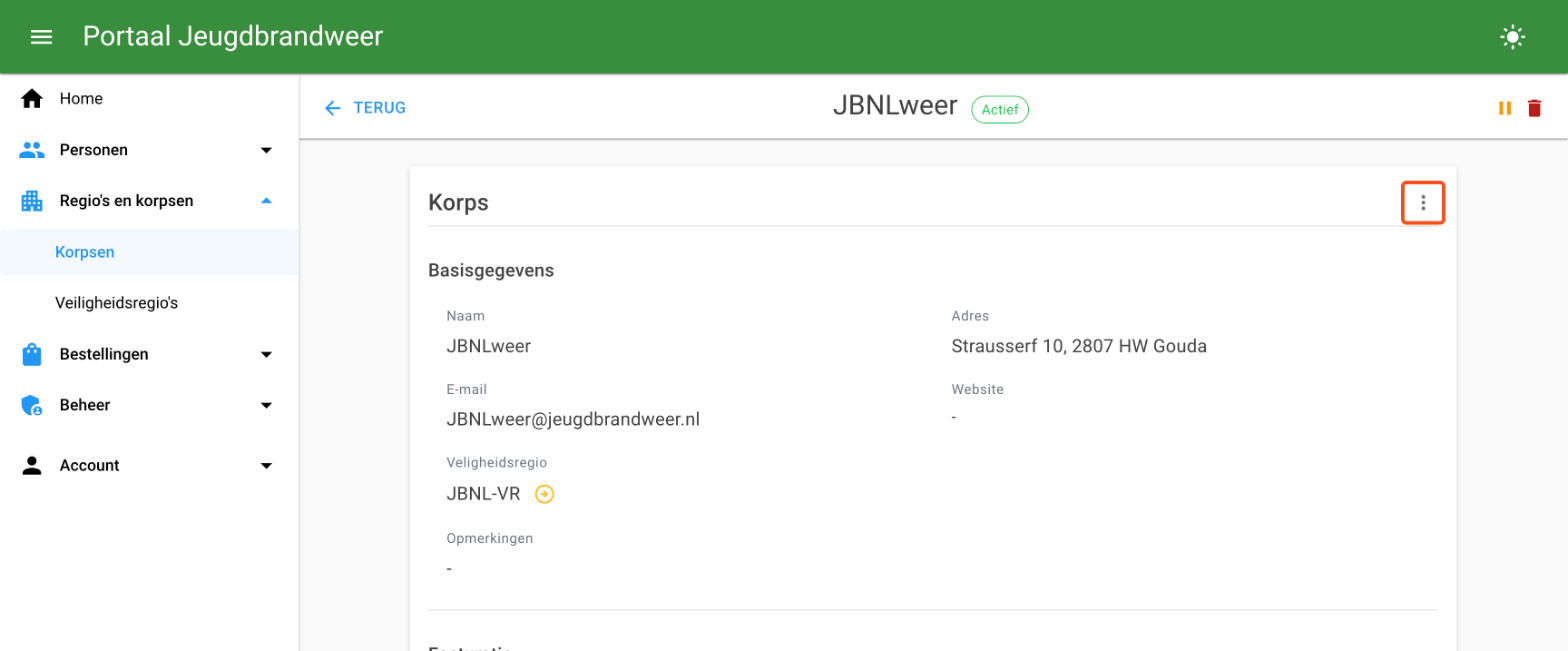
Task: Click the Naam value JBNLweer
Action: [489, 346]
